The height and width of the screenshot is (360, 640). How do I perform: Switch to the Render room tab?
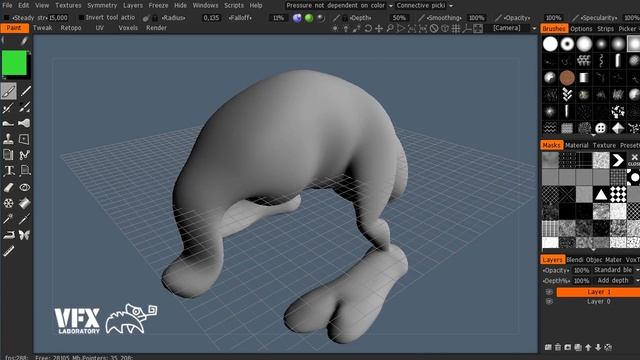tap(156, 28)
